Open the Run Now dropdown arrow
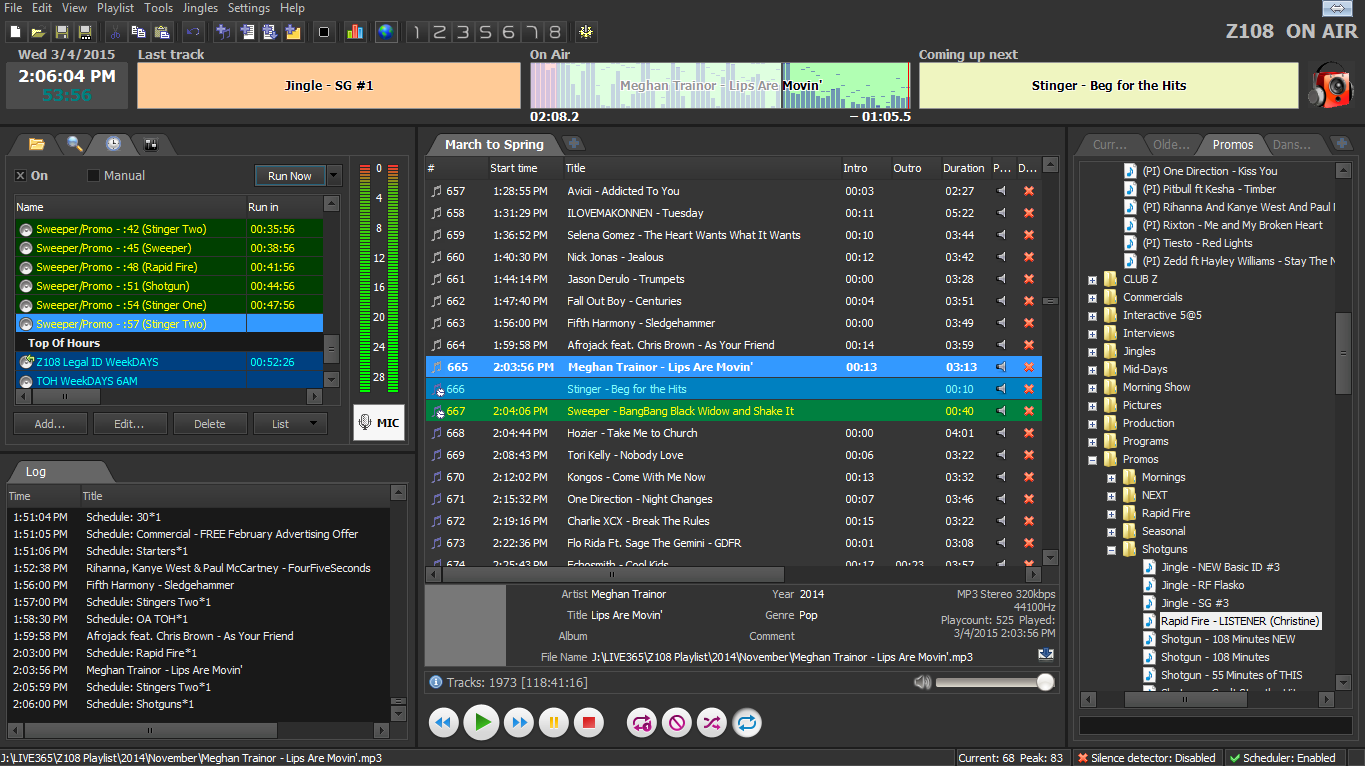The height and width of the screenshot is (768, 1367). click(335, 176)
